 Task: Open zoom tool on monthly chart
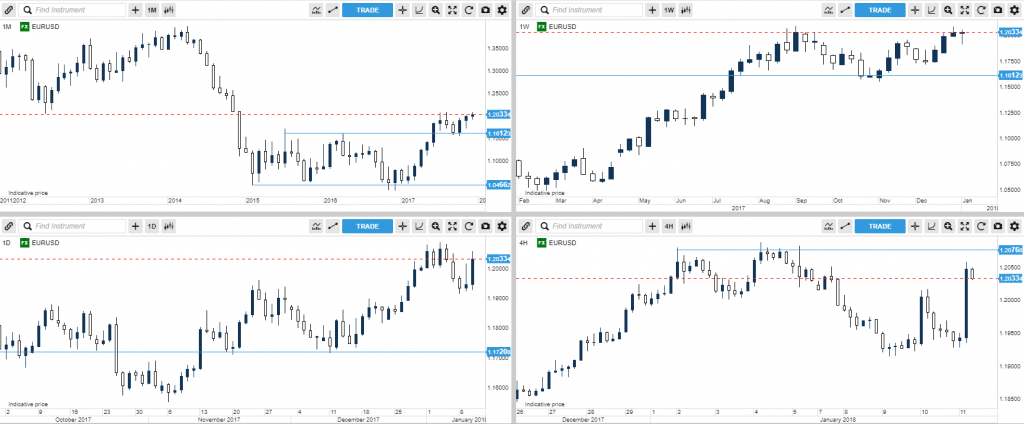(435, 10)
